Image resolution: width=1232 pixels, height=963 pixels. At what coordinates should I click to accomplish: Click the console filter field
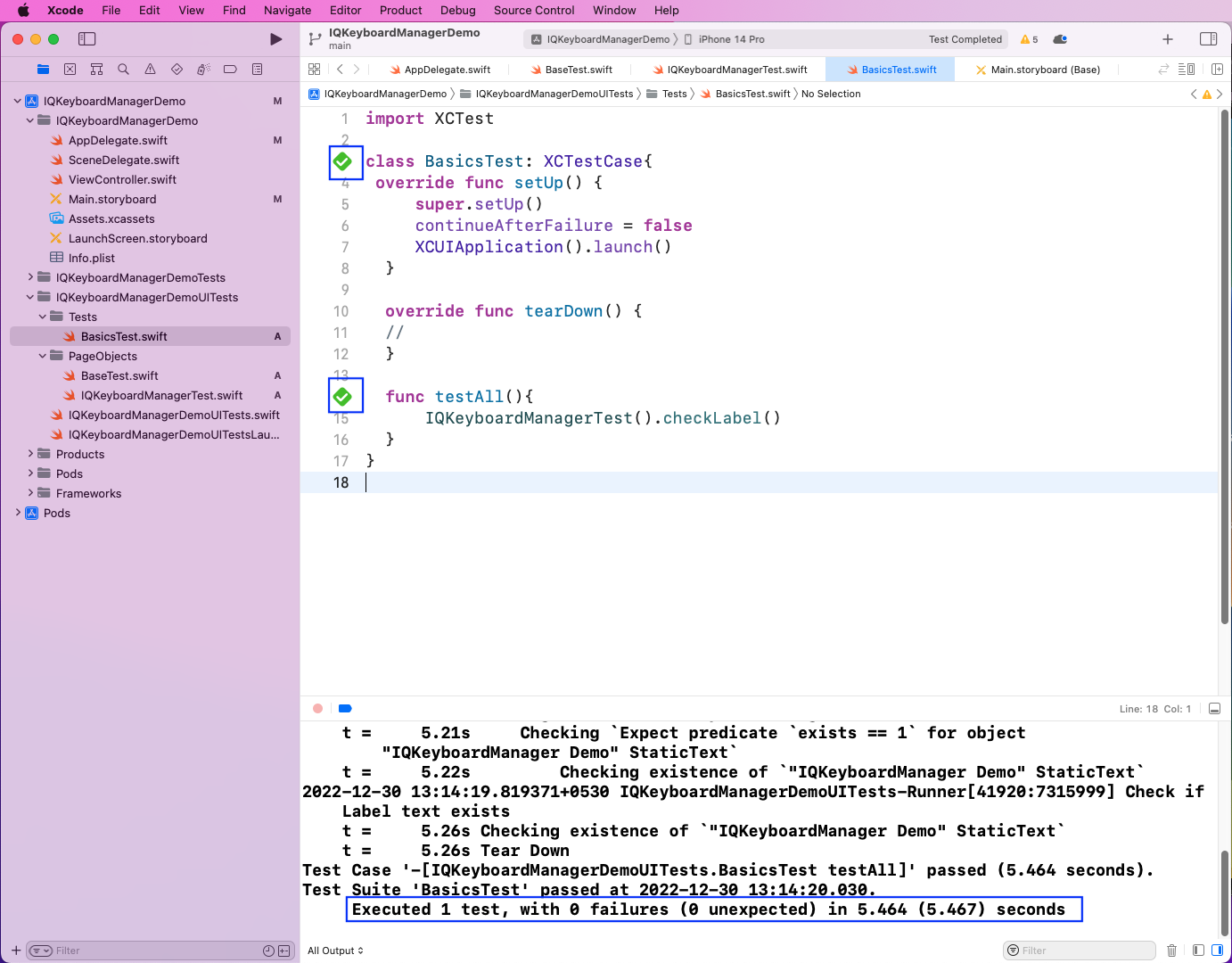tap(1080, 951)
